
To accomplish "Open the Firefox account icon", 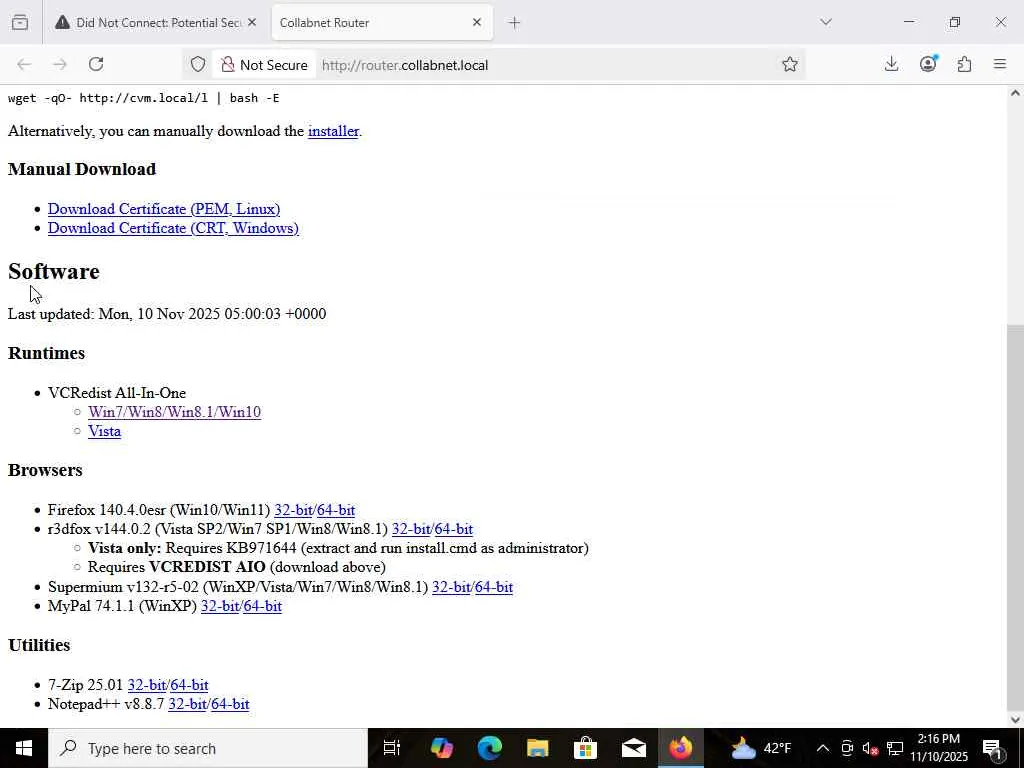I will coord(928,63).
